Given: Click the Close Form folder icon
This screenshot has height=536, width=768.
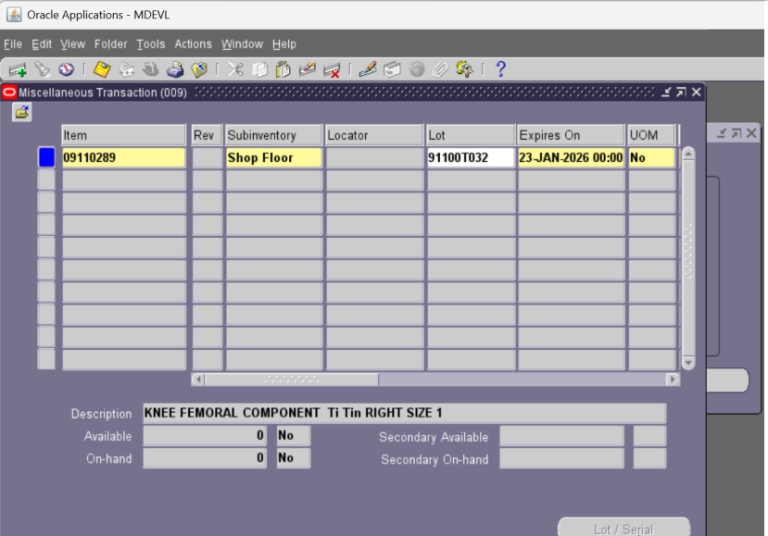Looking at the screenshot, I should coord(199,70).
